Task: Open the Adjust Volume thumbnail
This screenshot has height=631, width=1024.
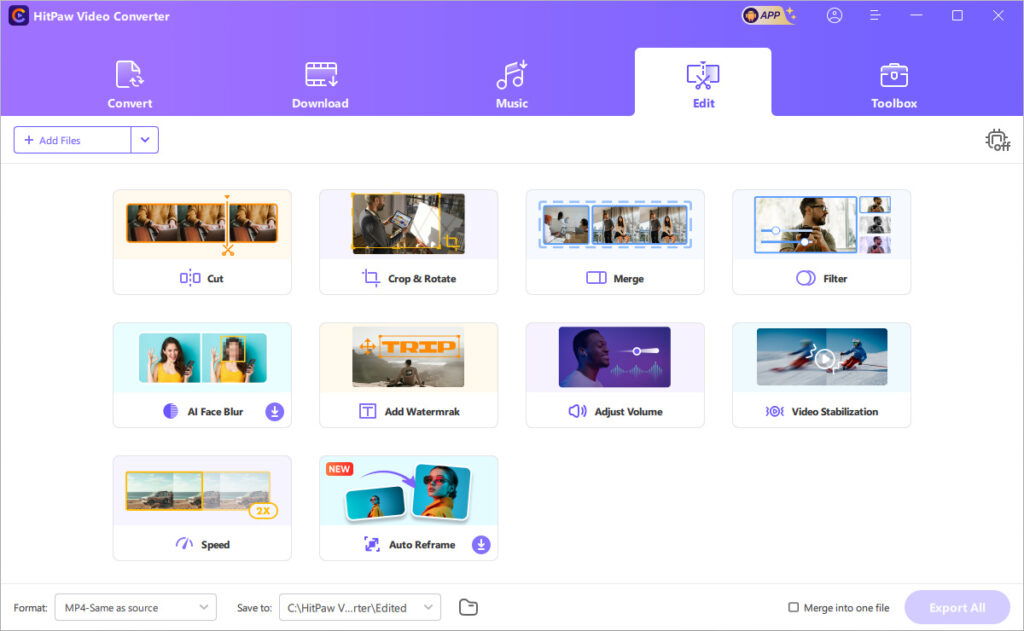Action: (615, 357)
